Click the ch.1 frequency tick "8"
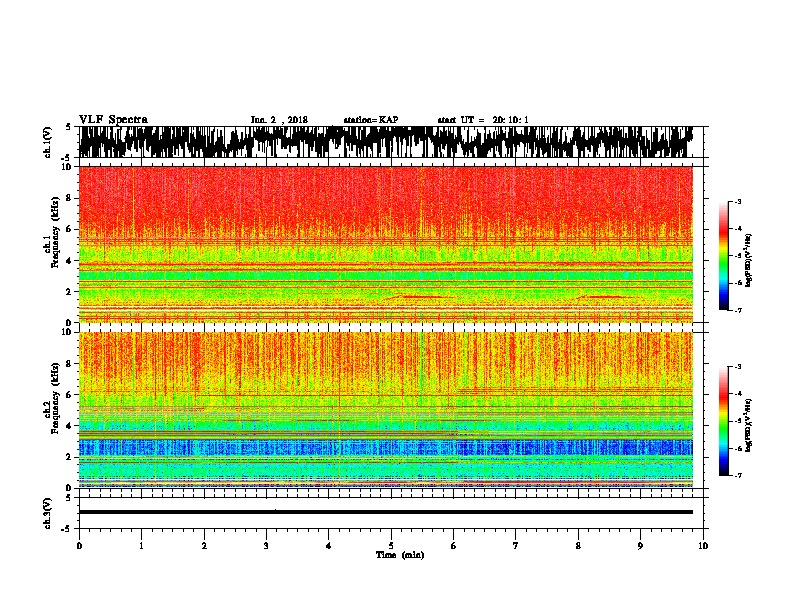Screen dimensions: 792x612 69,198
